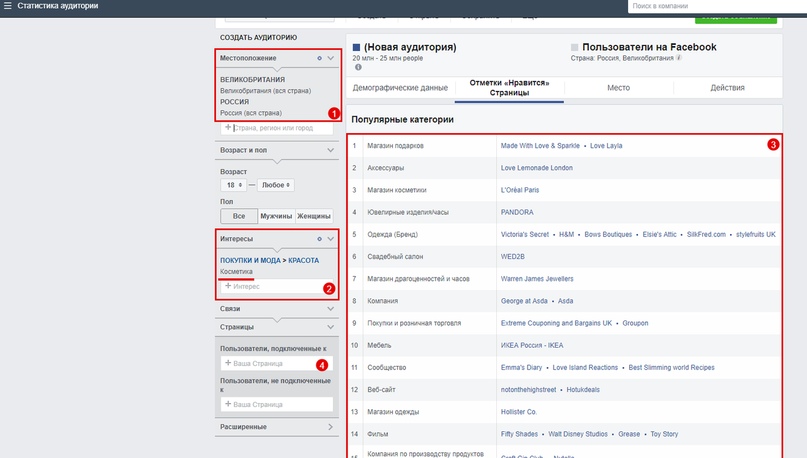
Task: Open Love Island Reactions page link
Action: point(585,367)
